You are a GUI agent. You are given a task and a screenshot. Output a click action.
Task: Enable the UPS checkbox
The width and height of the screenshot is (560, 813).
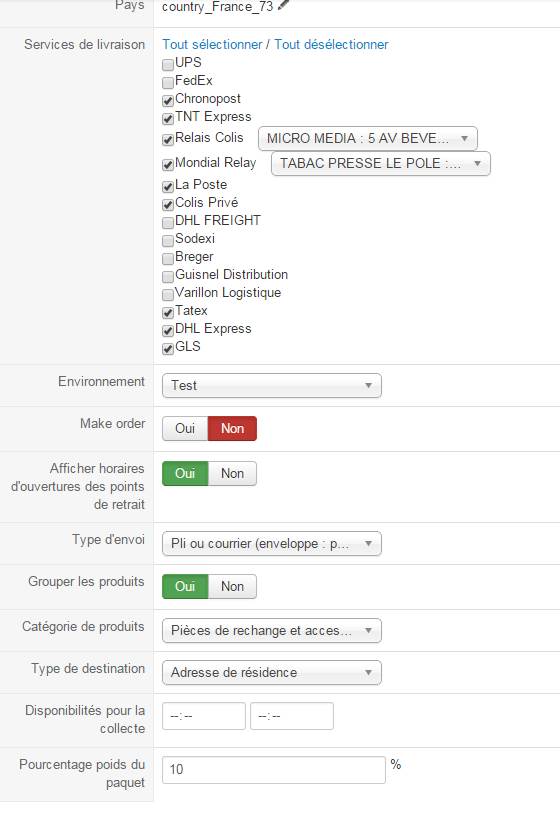(x=167, y=65)
